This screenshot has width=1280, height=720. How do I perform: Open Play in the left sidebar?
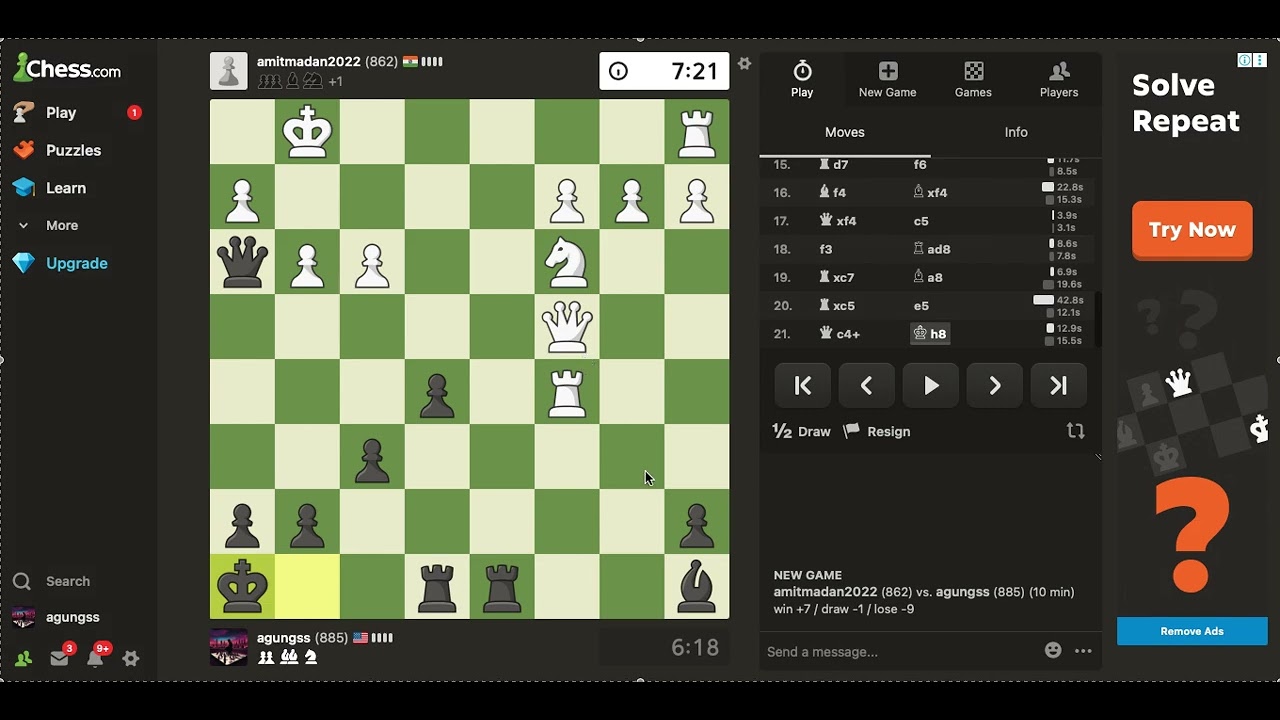point(60,113)
